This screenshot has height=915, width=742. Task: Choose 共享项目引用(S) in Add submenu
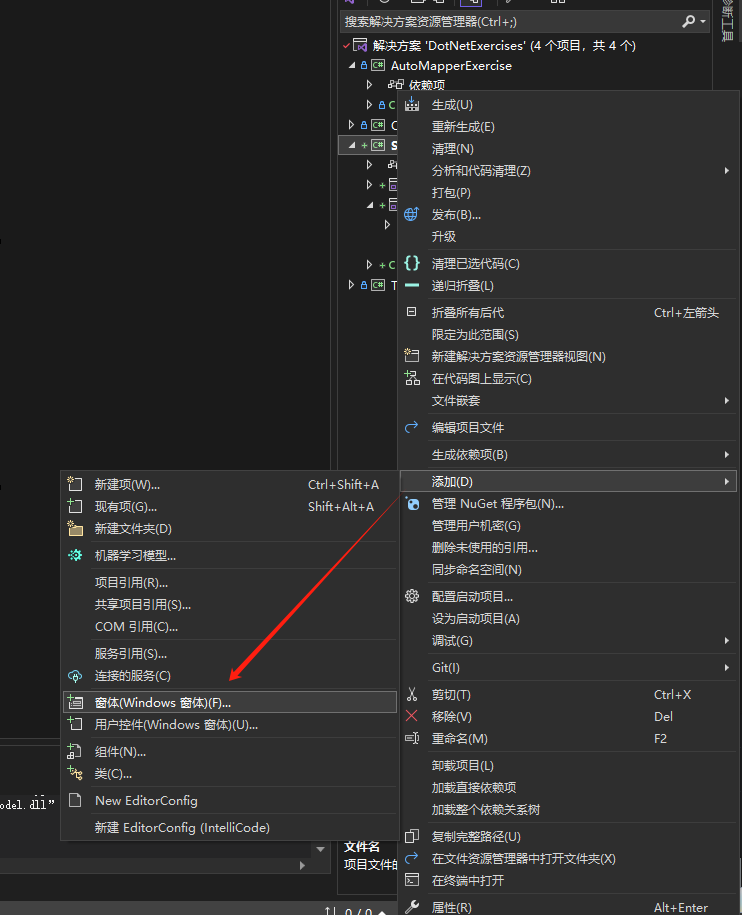point(229,605)
